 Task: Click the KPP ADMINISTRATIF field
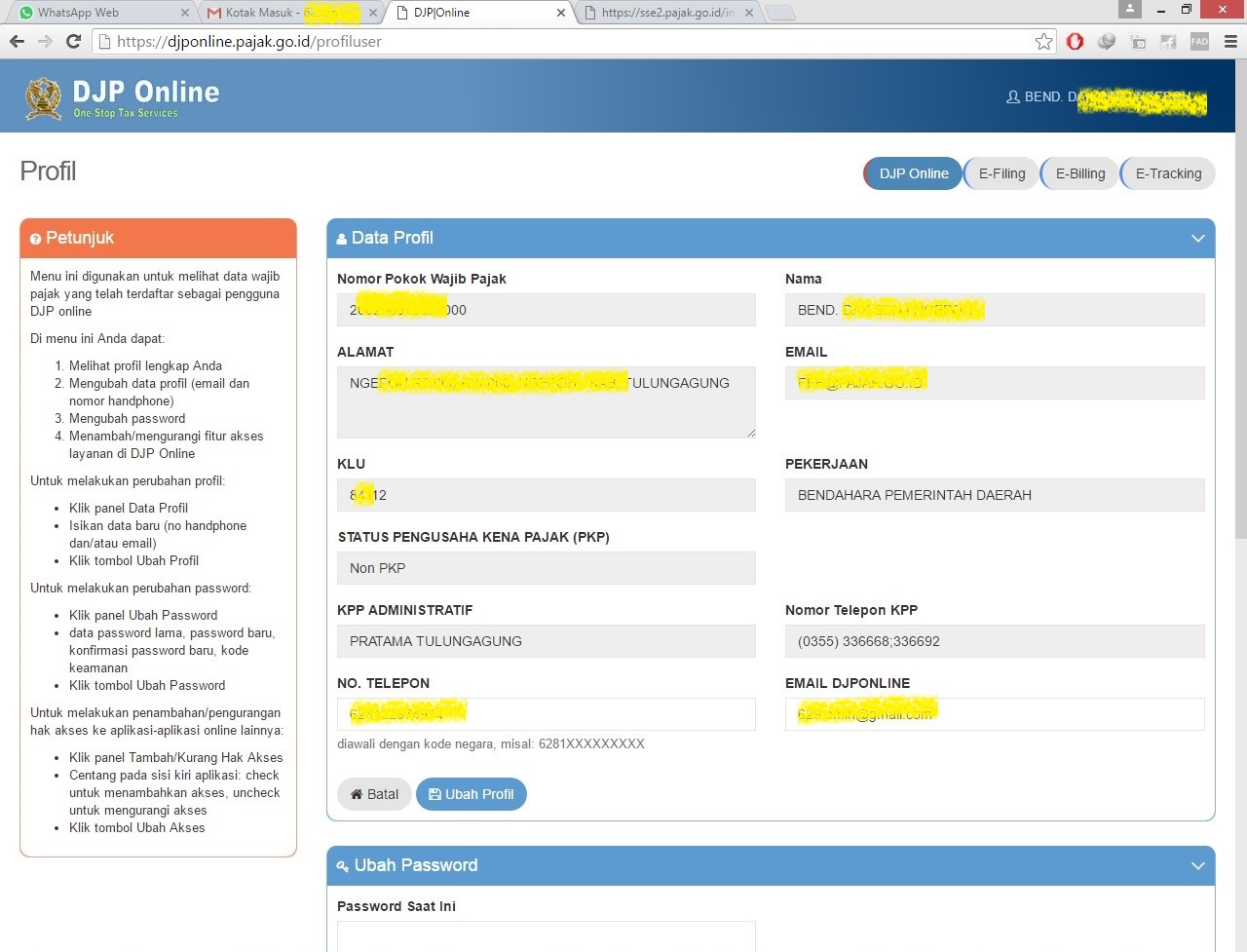[x=547, y=641]
